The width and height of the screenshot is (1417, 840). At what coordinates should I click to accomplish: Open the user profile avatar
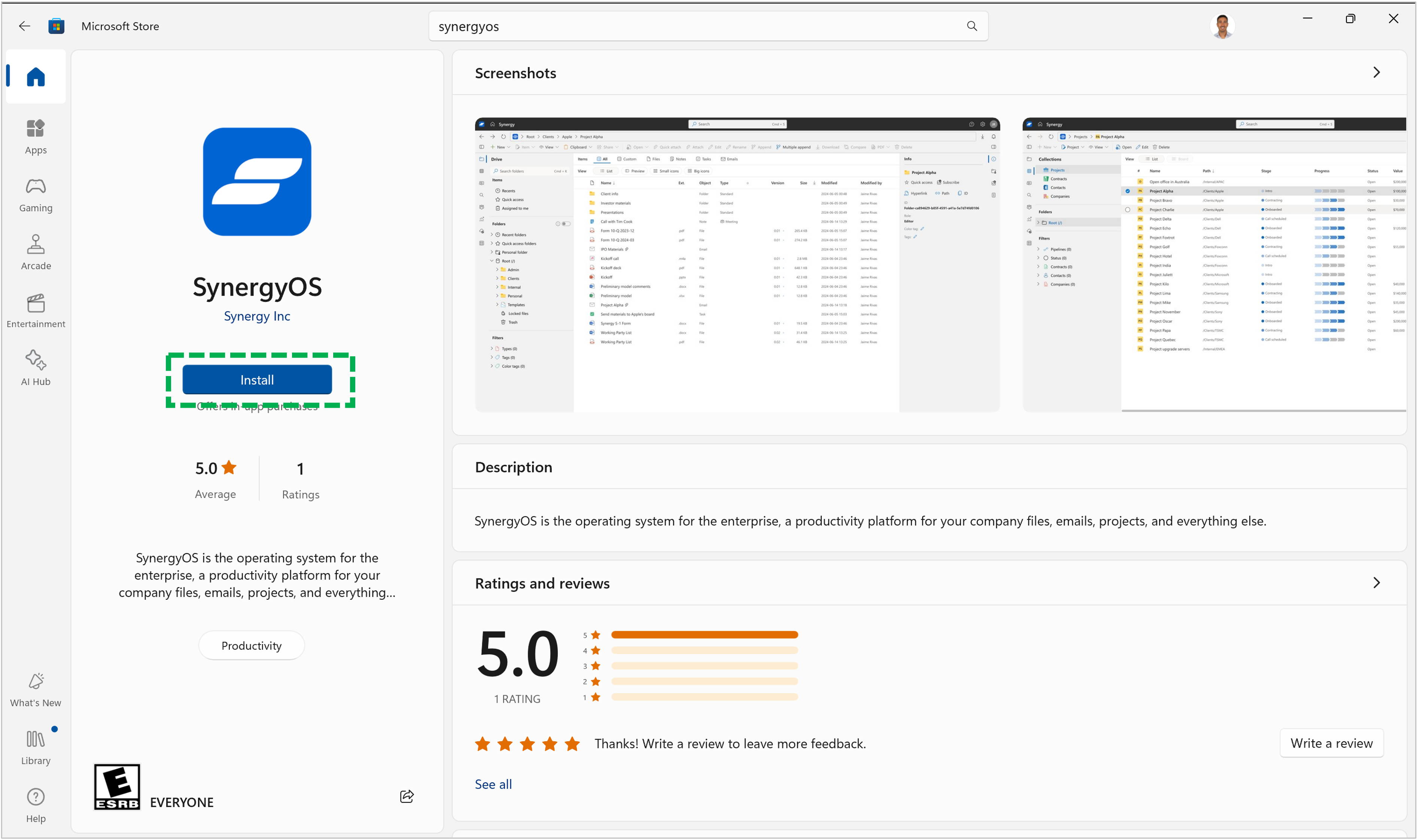tap(1222, 26)
